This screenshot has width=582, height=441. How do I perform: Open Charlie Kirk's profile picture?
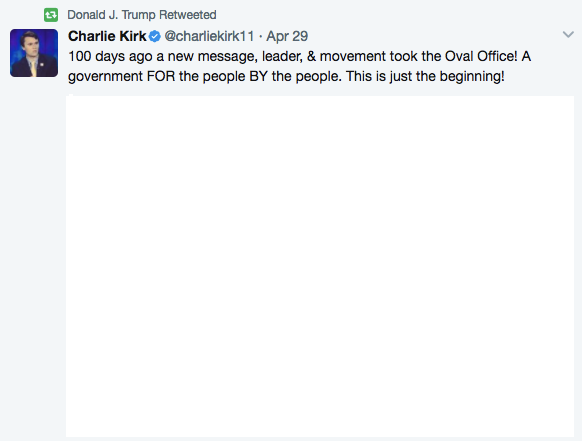point(34,53)
